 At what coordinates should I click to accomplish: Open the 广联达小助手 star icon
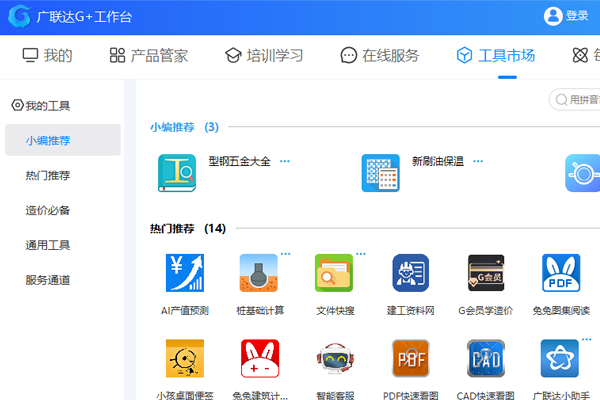pyautogui.click(x=559, y=359)
